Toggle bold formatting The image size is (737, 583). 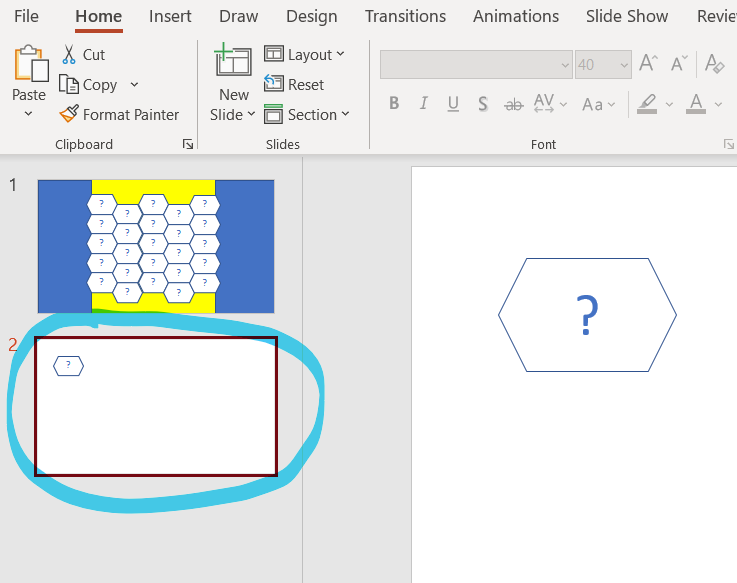pyautogui.click(x=394, y=104)
